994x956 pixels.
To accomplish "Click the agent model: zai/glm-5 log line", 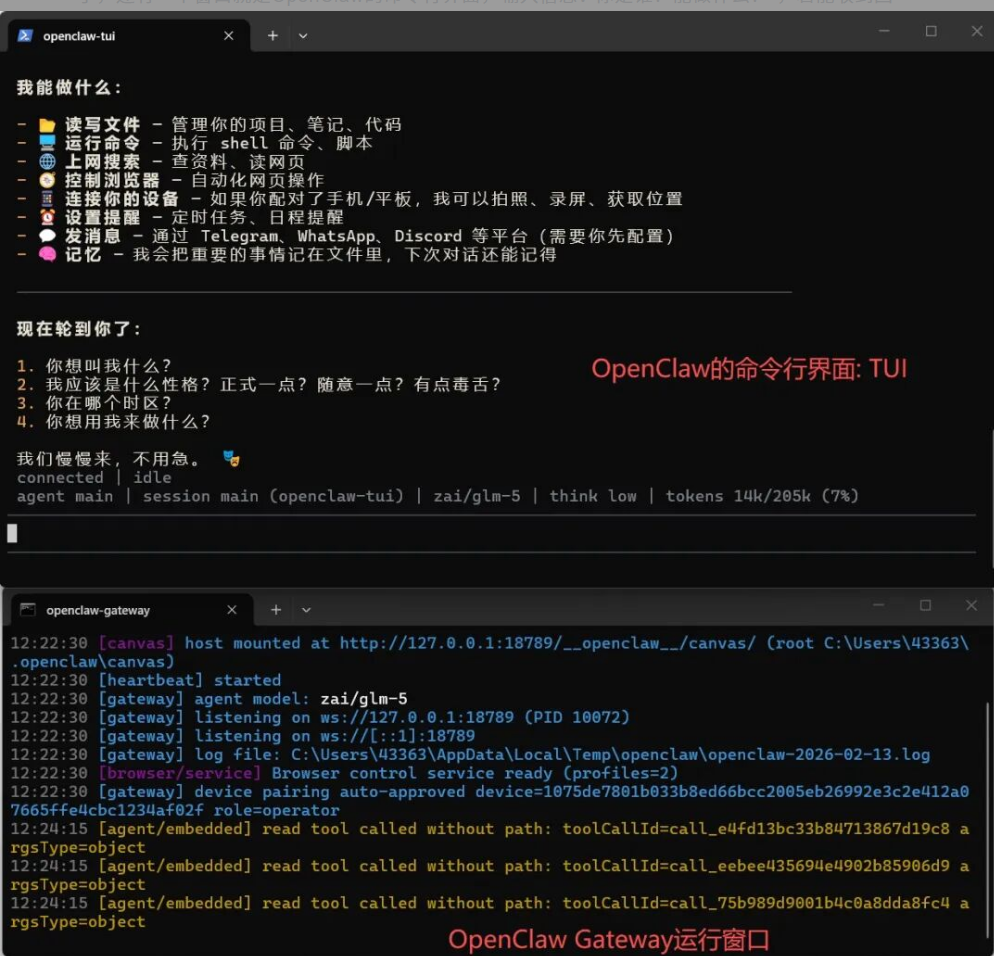I will [209, 699].
